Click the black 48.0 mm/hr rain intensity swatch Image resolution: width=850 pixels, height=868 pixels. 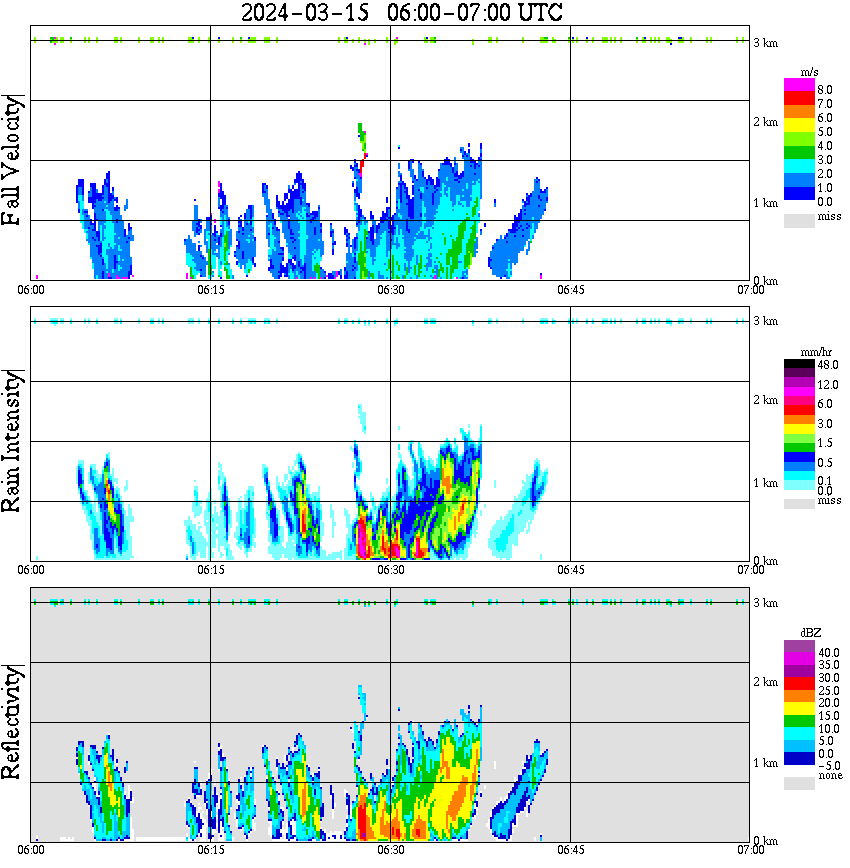(x=799, y=364)
